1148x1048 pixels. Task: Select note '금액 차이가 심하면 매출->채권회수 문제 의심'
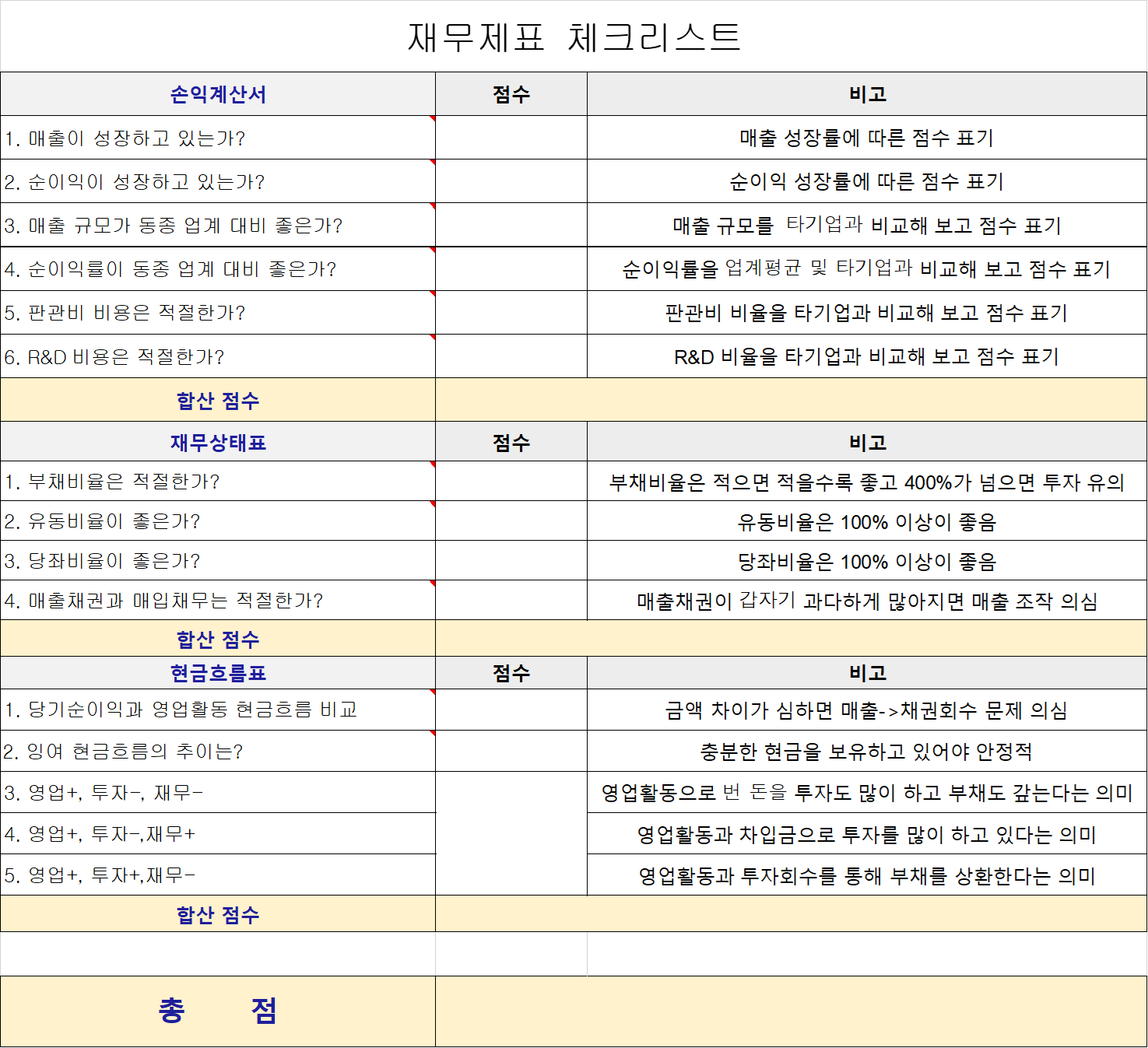(867, 710)
